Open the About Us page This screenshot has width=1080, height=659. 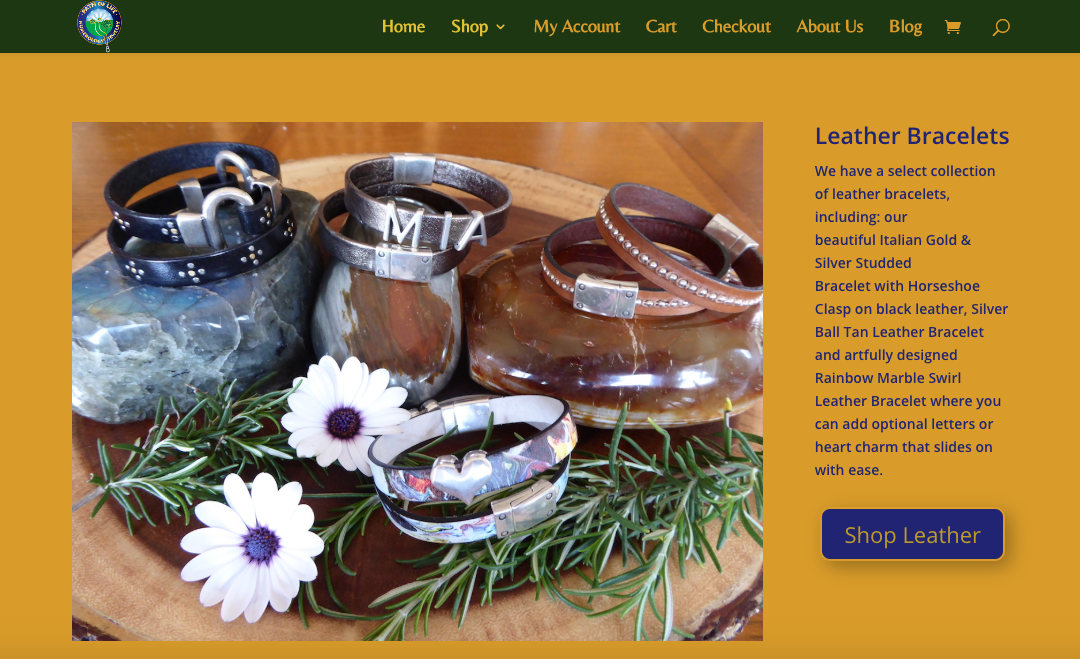click(829, 27)
